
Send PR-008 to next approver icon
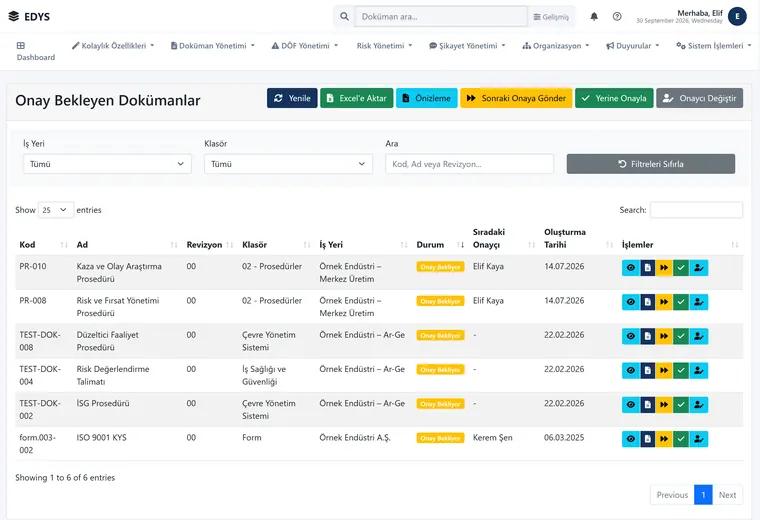664,302
